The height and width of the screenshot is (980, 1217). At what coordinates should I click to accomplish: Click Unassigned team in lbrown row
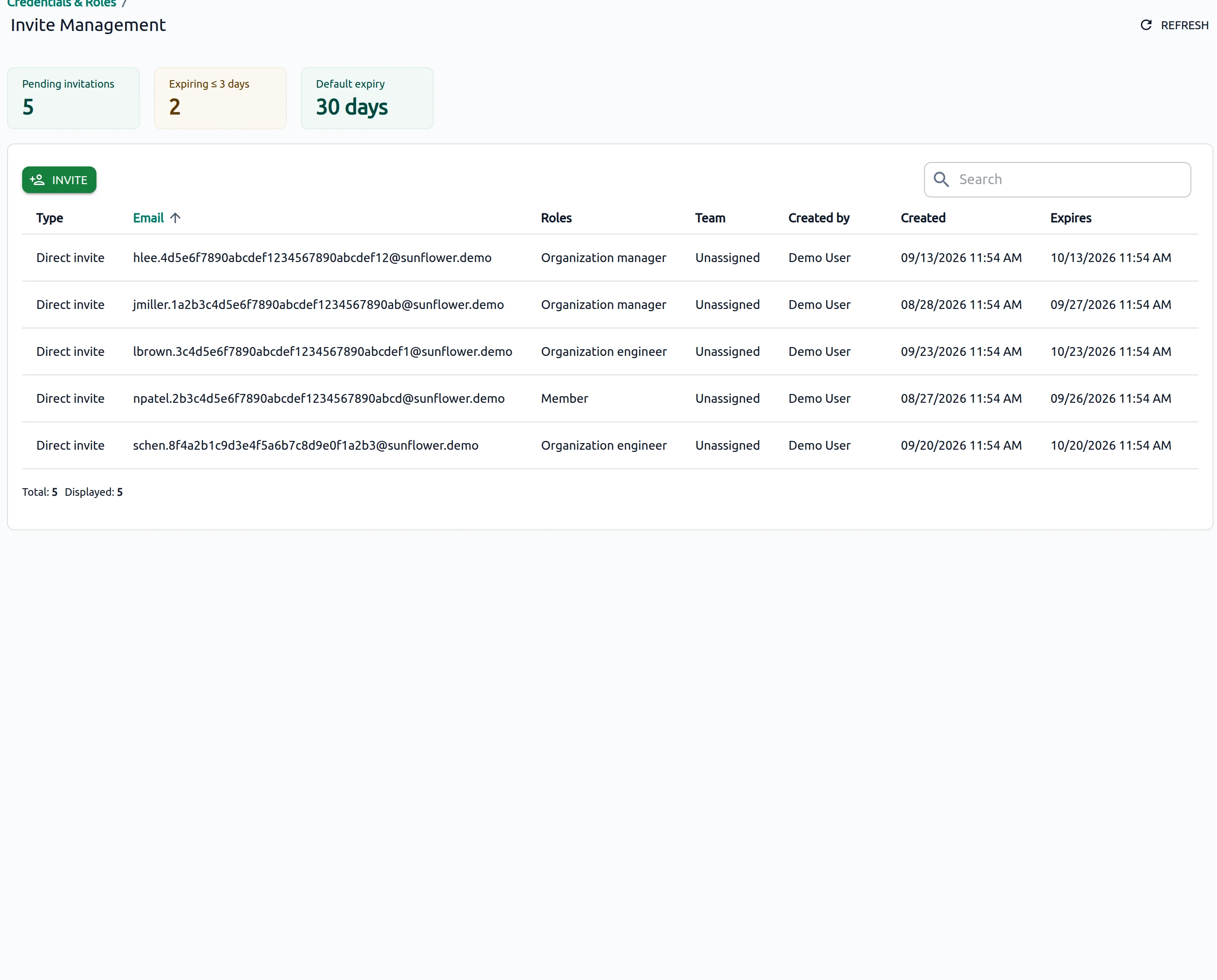click(x=728, y=352)
